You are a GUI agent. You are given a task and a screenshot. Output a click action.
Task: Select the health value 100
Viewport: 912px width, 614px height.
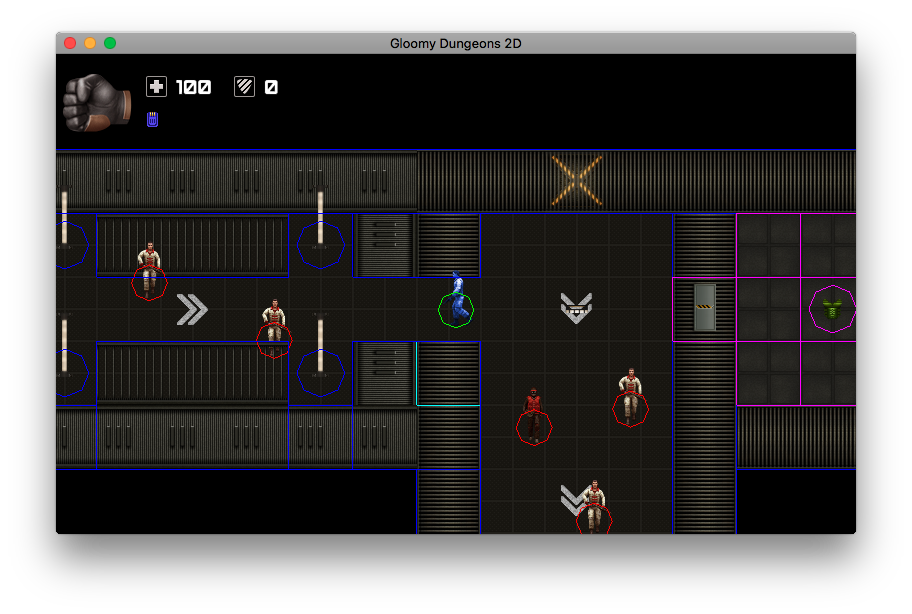(x=194, y=87)
